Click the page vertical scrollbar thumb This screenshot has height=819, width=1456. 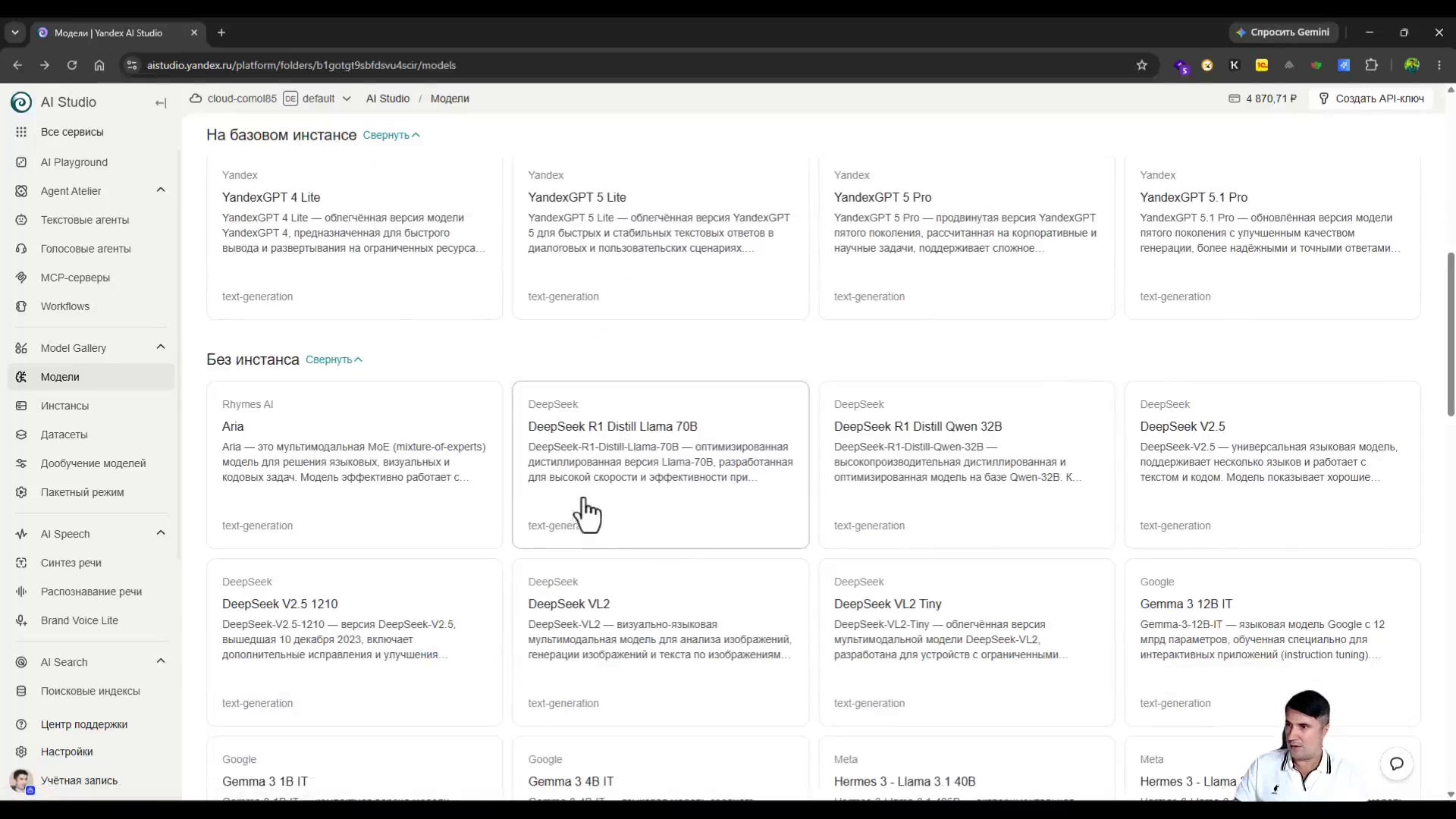[1451, 334]
